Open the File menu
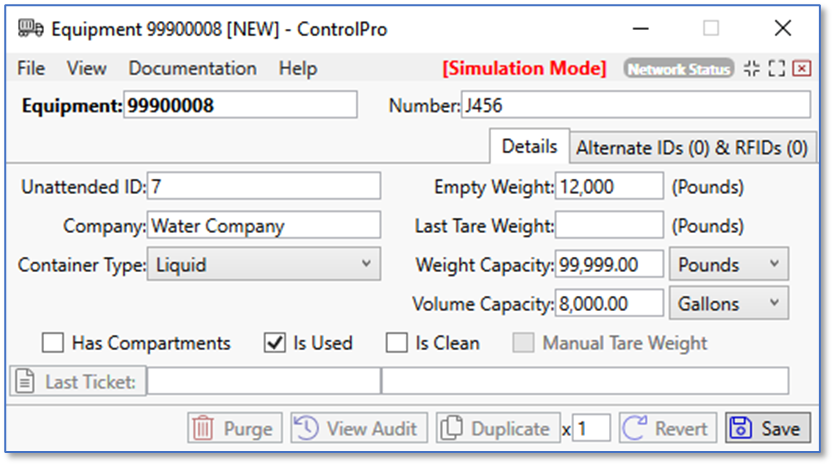 [31, 68]
